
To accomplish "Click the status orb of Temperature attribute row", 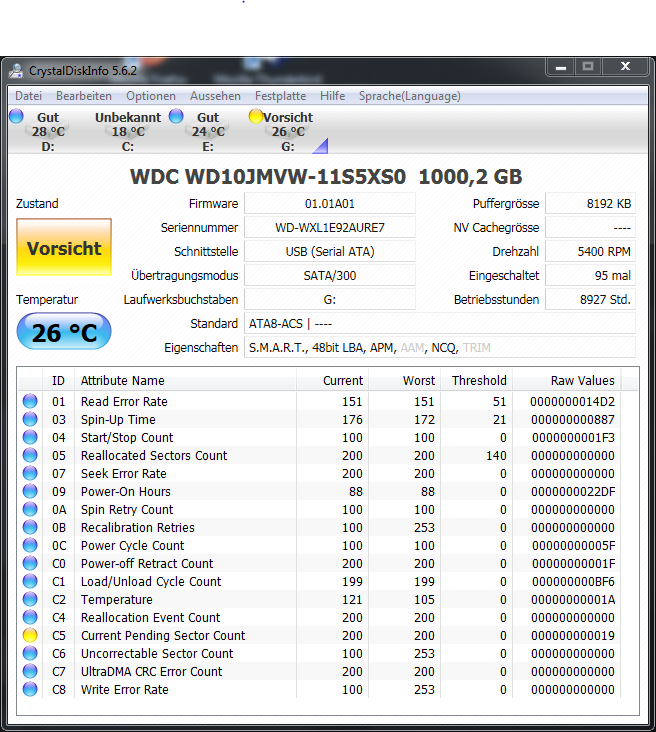I will tap(30, 599).
